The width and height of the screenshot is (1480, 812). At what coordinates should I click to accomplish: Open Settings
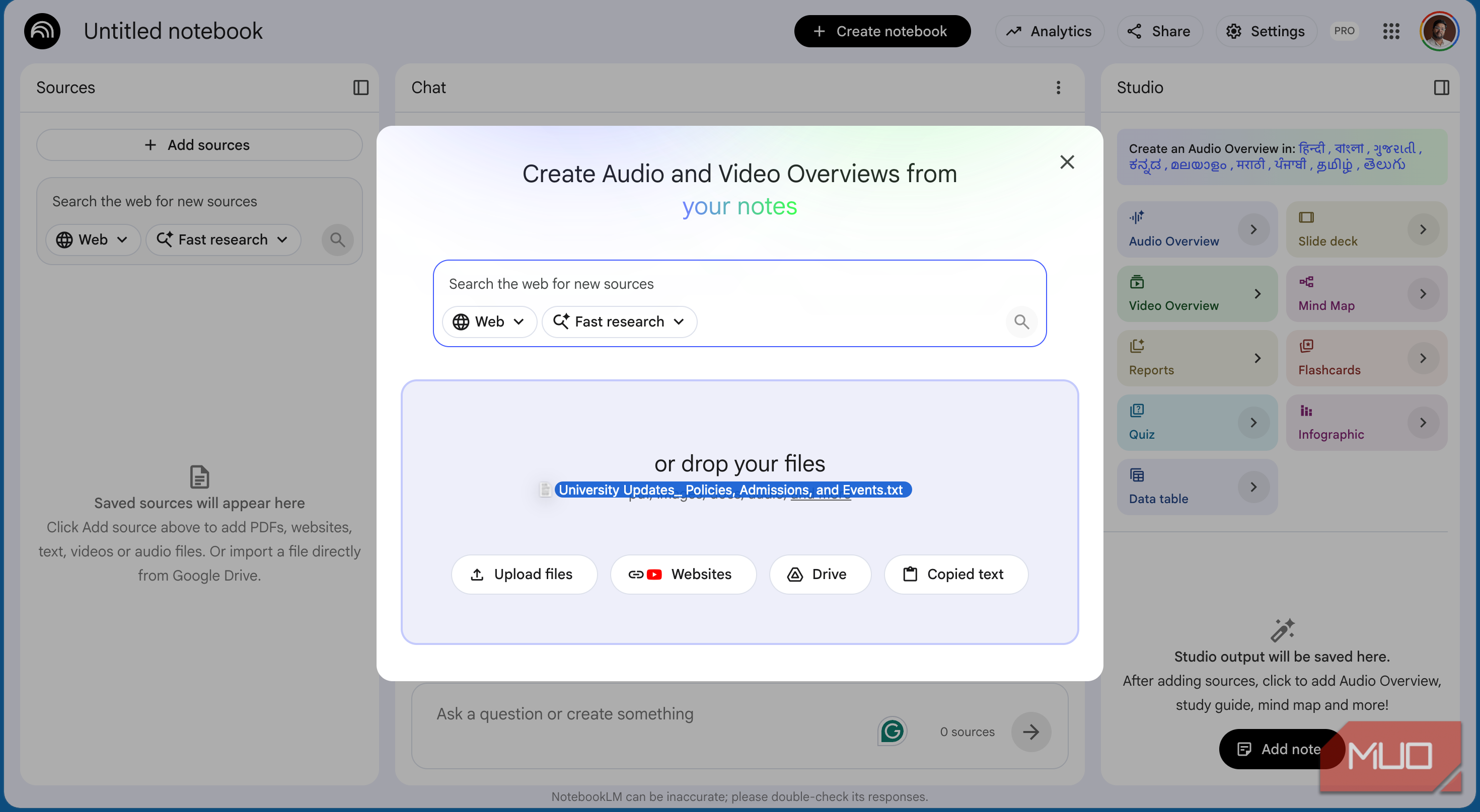[x=1266, y=31]
